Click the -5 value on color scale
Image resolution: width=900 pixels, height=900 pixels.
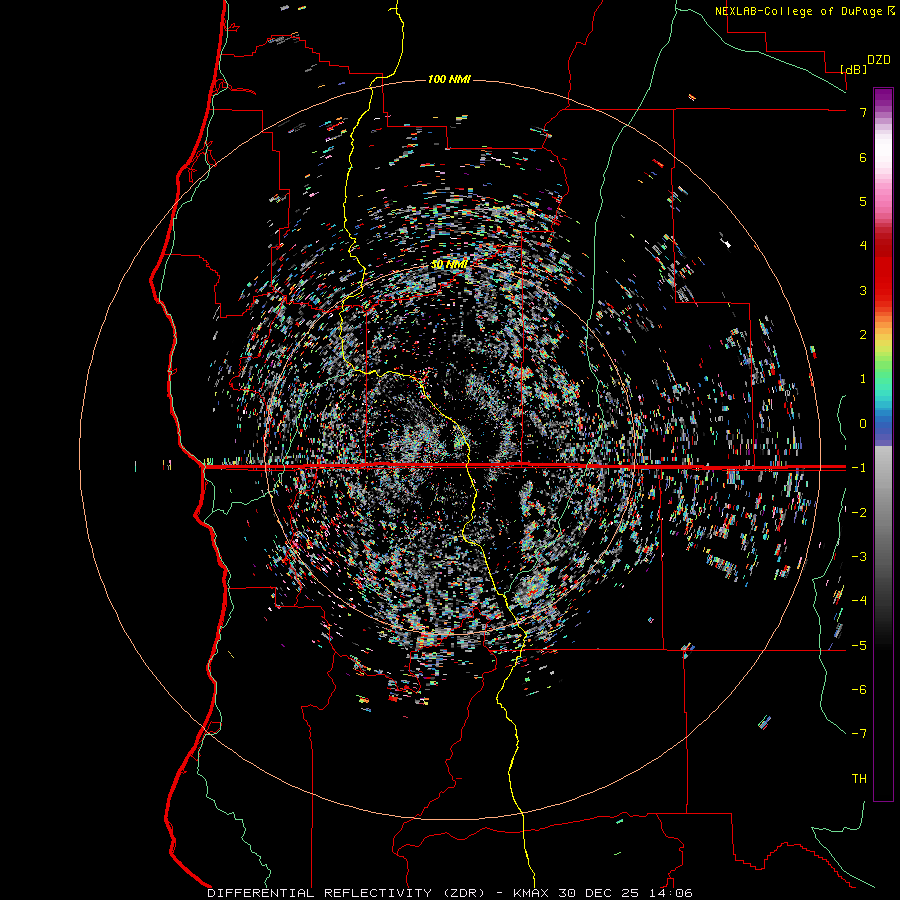(859, 646)
